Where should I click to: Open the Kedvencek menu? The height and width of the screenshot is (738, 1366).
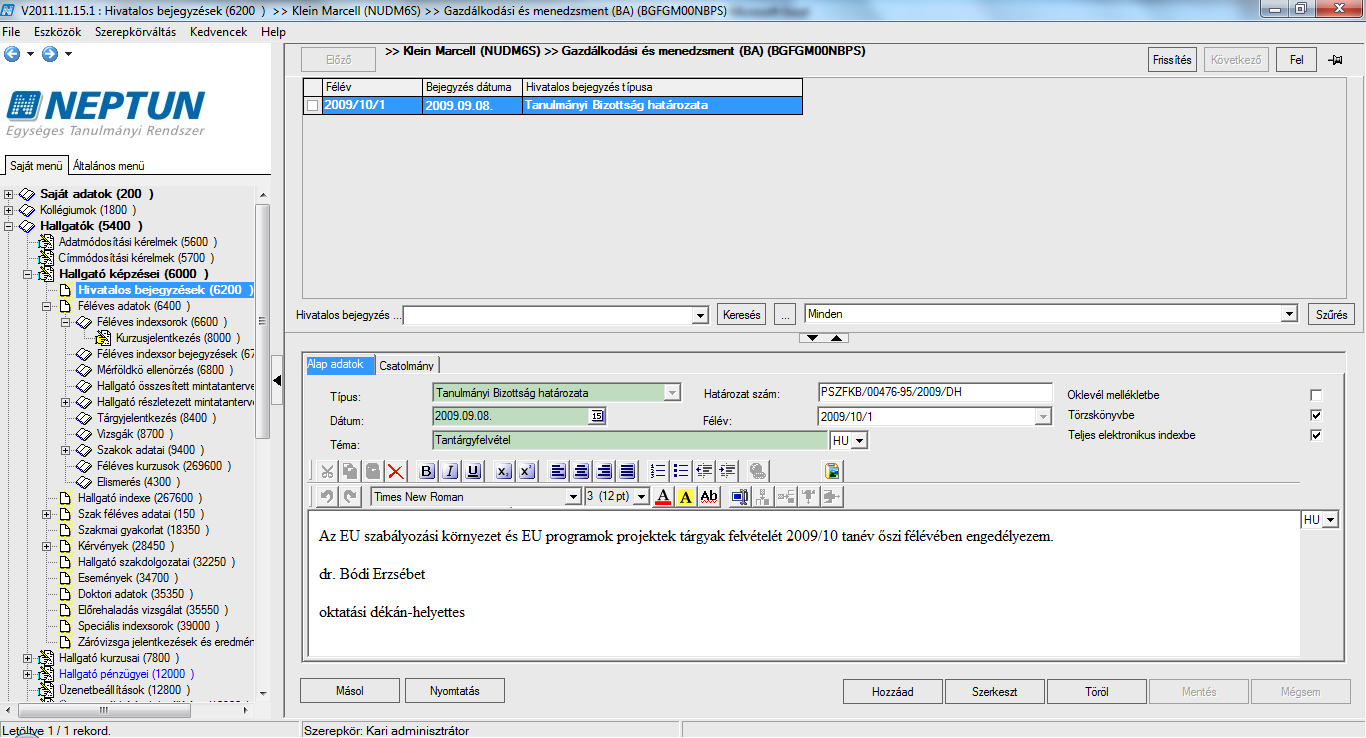[x=218, y=32]
